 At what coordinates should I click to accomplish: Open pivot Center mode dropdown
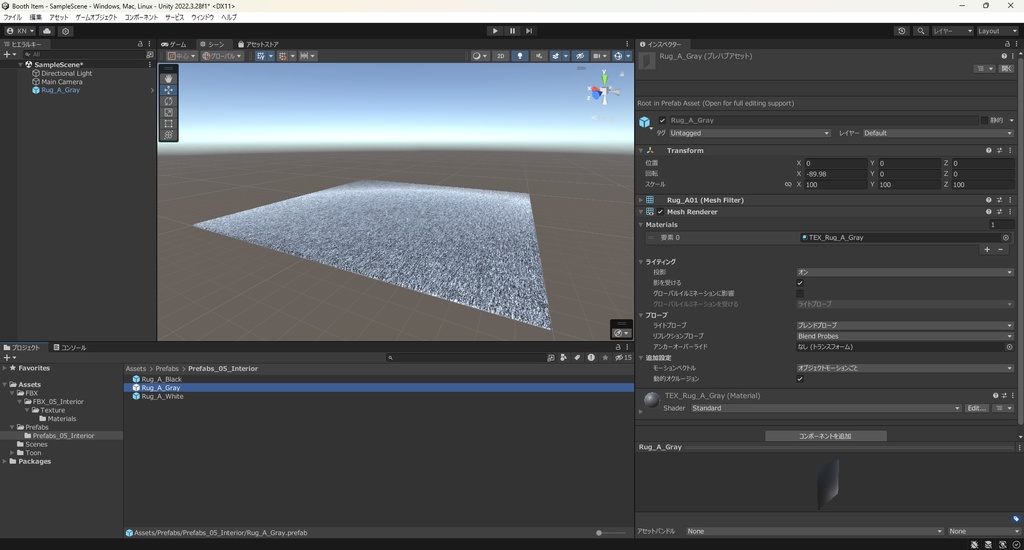181,56
